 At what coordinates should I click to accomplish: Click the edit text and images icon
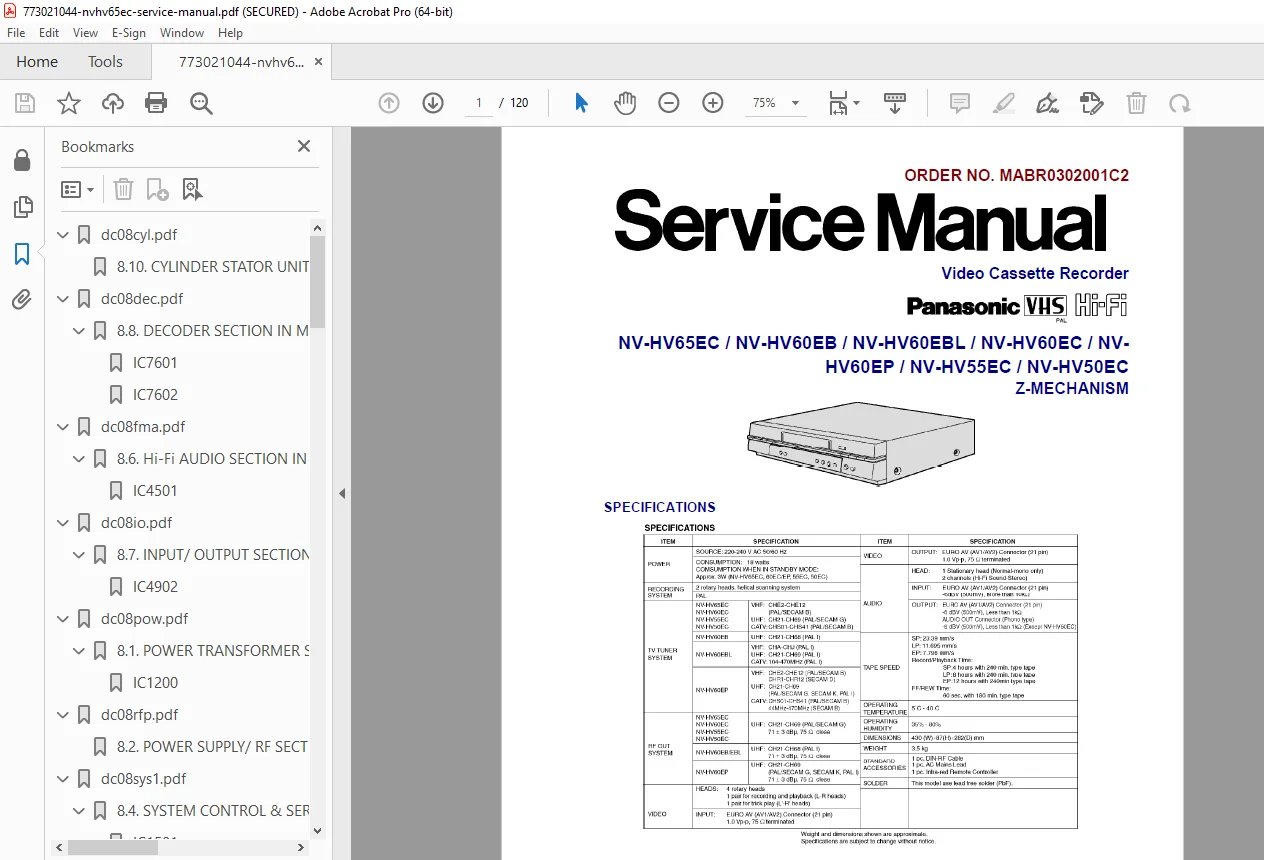click(x=1092, y=103)
